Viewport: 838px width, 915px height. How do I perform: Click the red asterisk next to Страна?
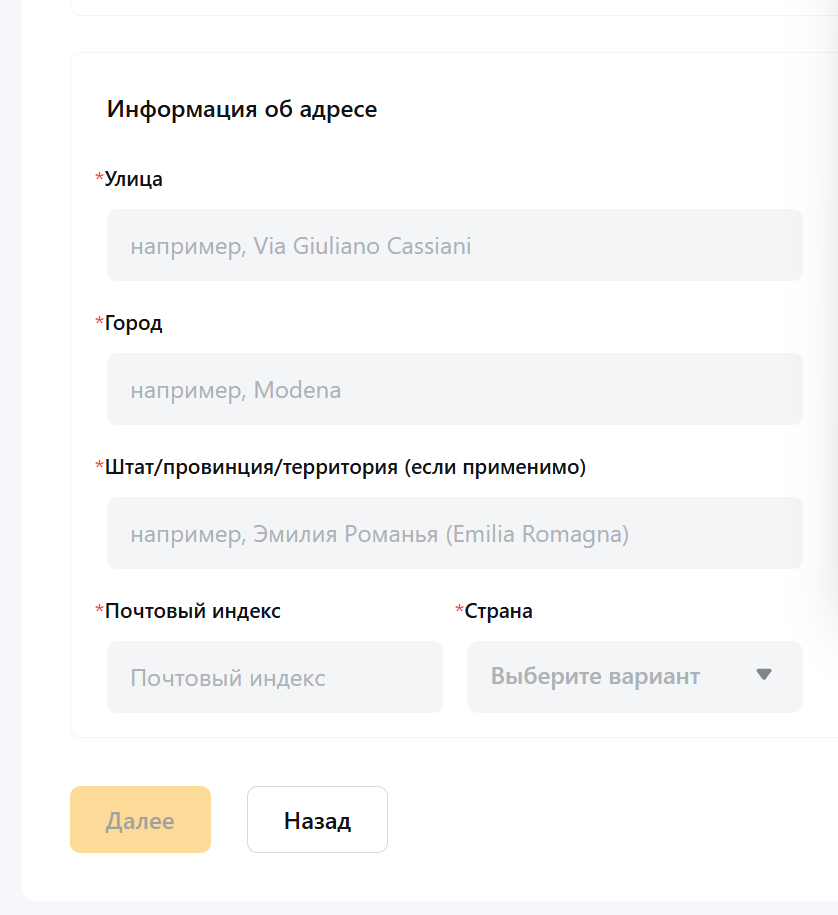tap(459, 610)
